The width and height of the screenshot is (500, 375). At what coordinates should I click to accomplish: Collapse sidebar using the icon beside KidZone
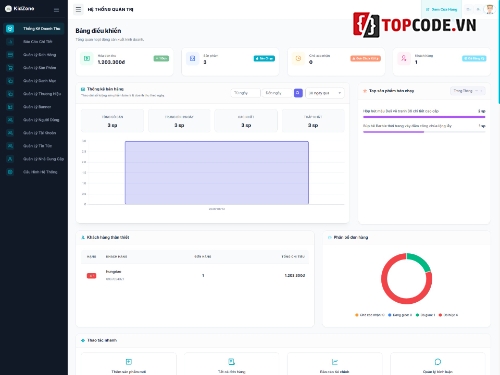[x=56, y=10]
